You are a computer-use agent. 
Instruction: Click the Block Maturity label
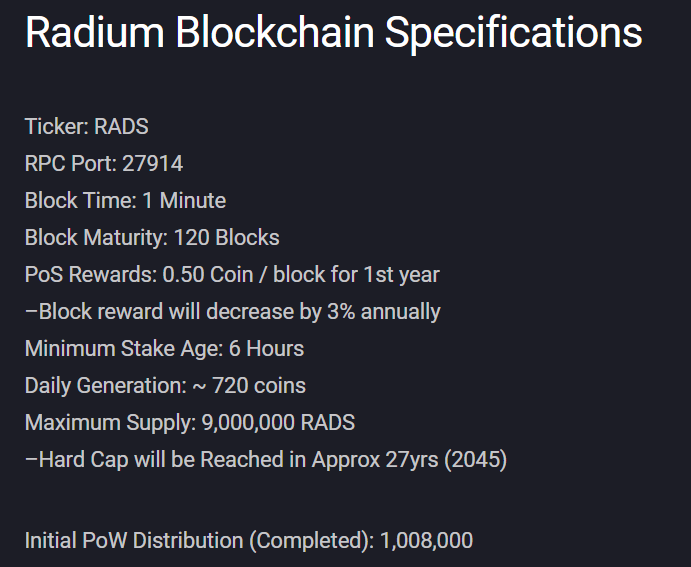coord(96,238)
